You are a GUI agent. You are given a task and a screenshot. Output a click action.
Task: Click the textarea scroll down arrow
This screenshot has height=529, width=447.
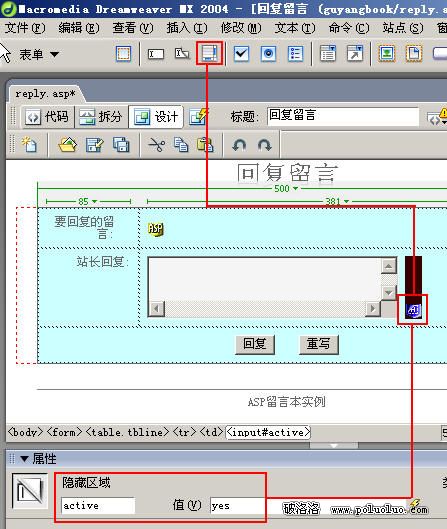click(389, 292)
